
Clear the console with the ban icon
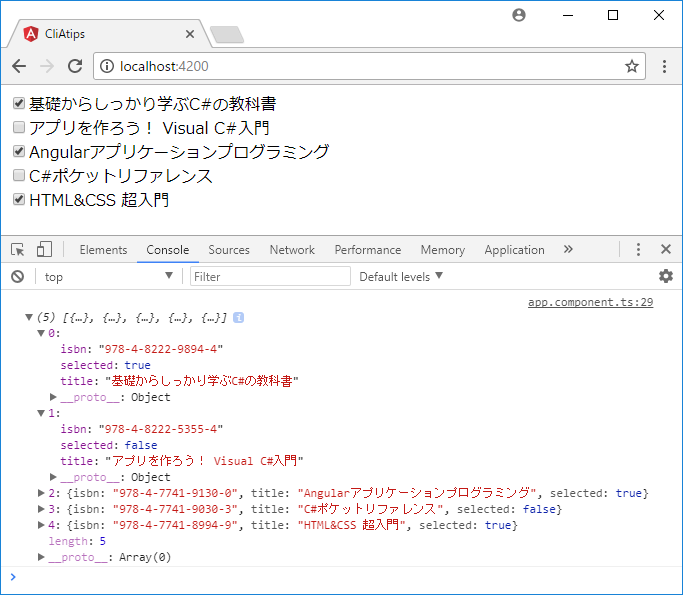17,277
